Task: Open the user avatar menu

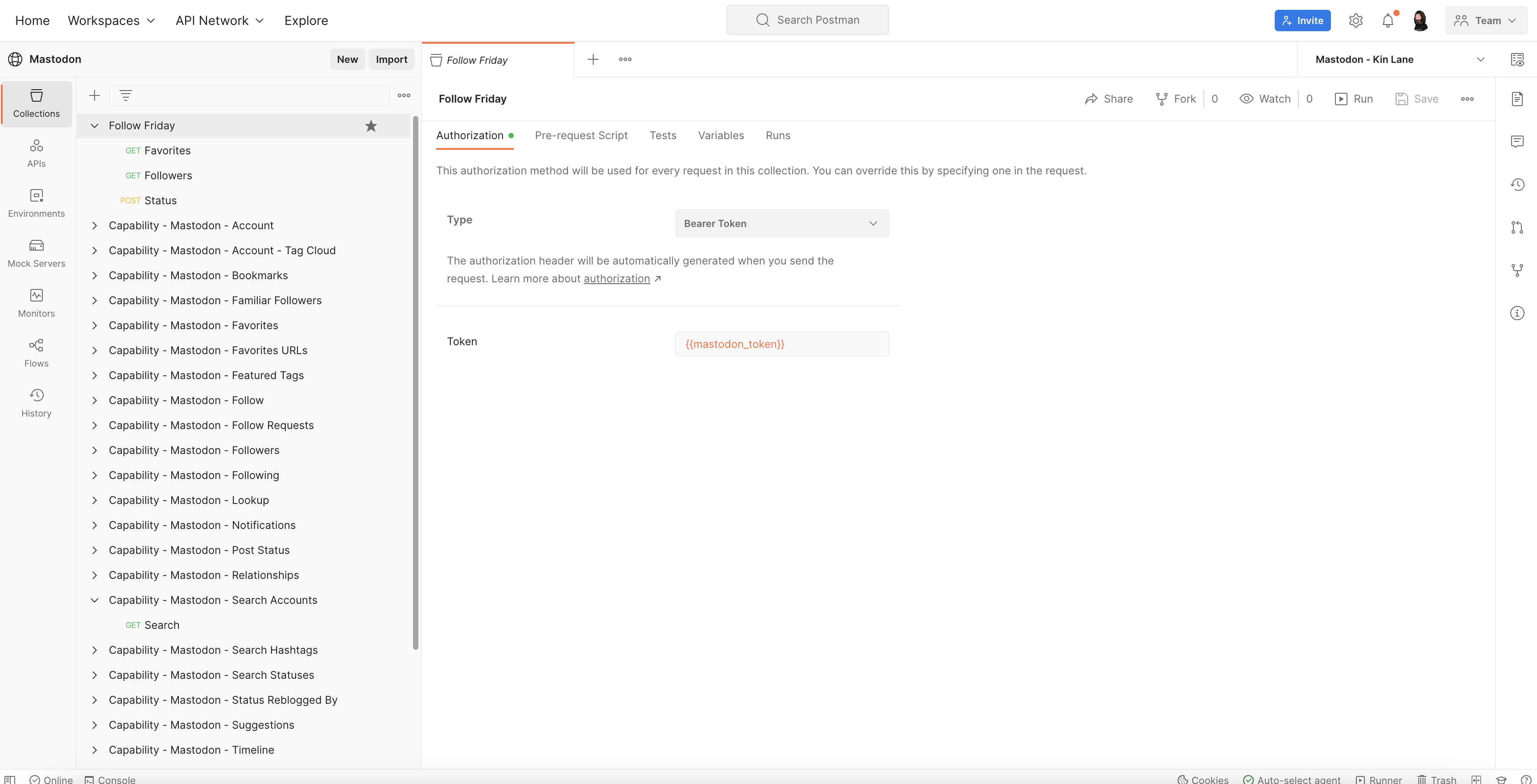Action: [1421, 20]
